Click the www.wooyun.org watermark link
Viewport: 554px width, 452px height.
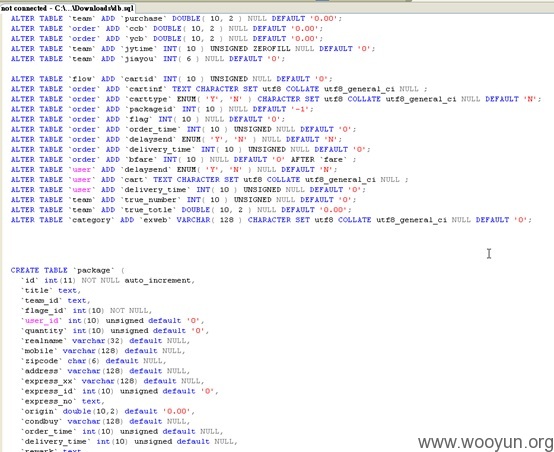[x=485, y=442]
